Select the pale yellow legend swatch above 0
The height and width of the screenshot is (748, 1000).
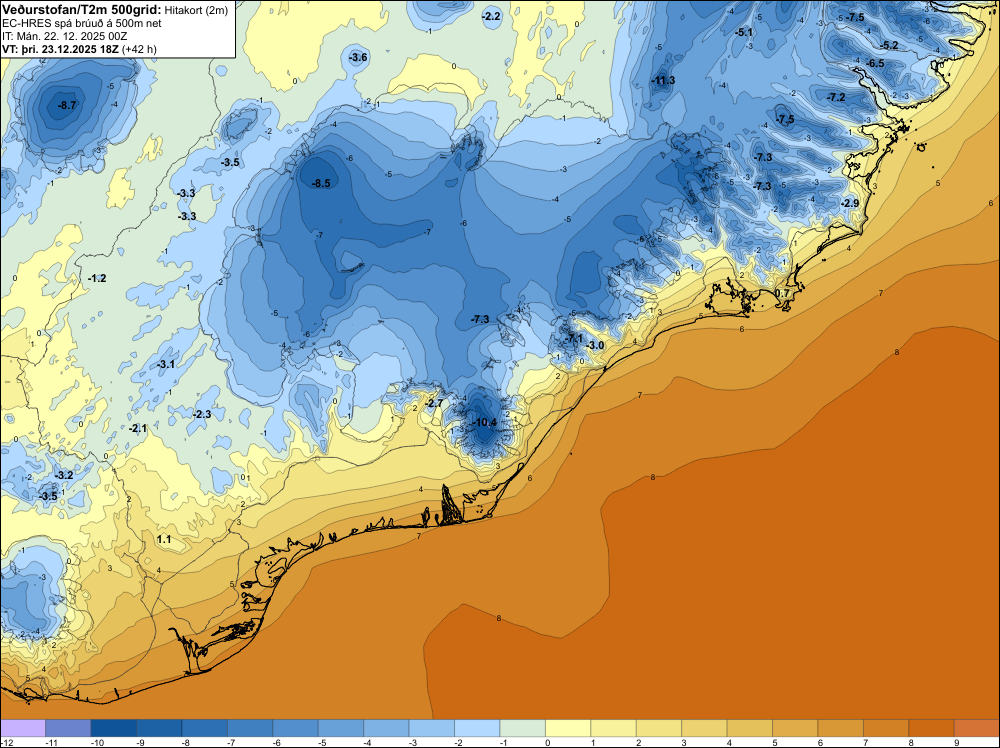point(568,728)
